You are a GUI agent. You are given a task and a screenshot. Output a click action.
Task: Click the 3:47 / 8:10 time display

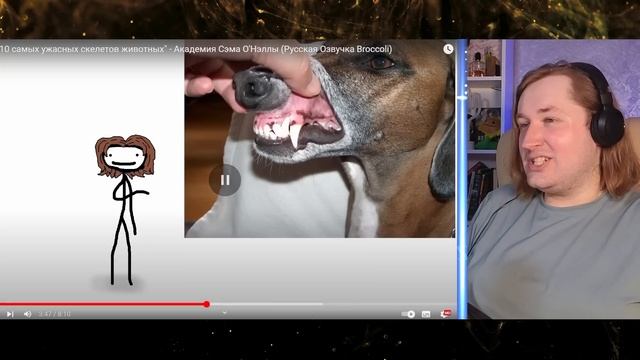54,314
